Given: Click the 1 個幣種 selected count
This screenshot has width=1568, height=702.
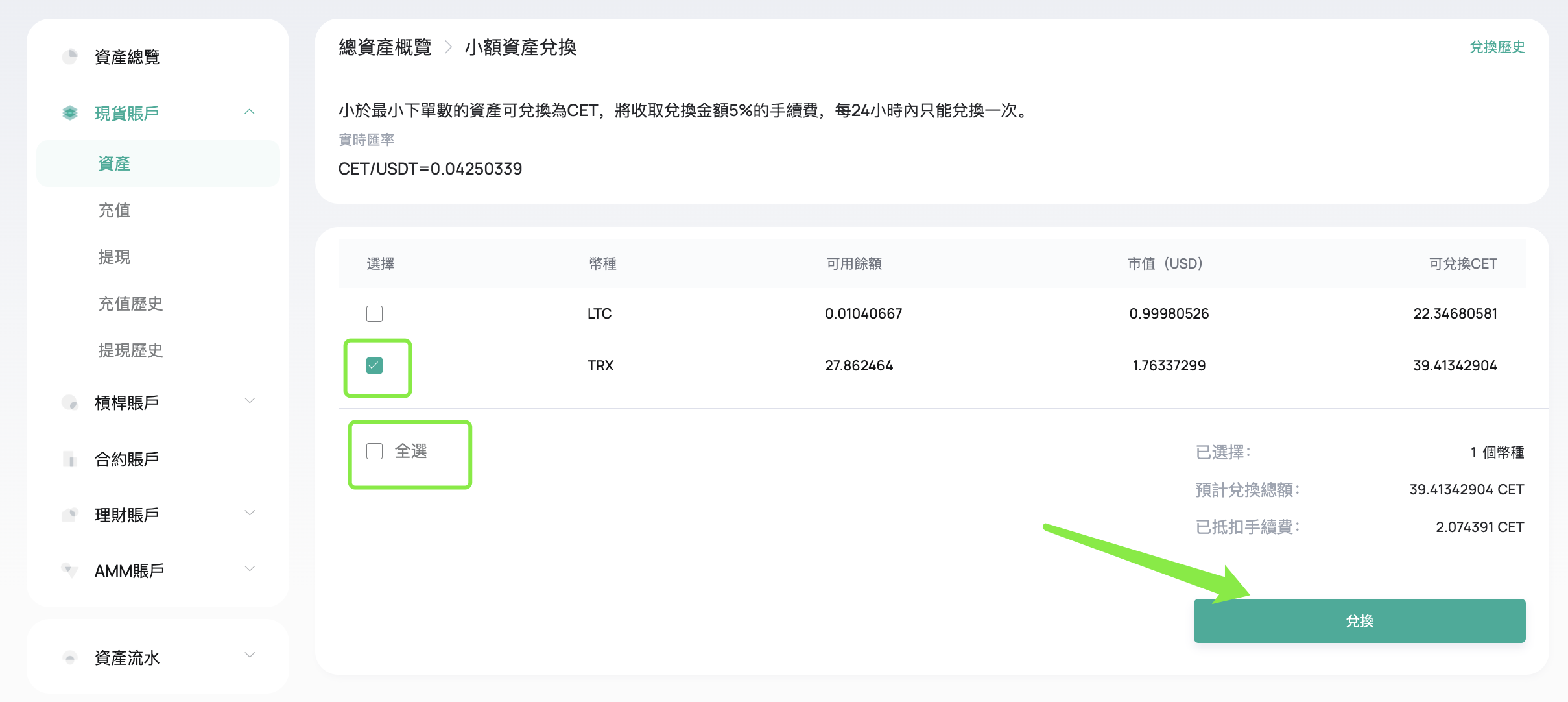Looking at the screenshot, I should 1497,452.
